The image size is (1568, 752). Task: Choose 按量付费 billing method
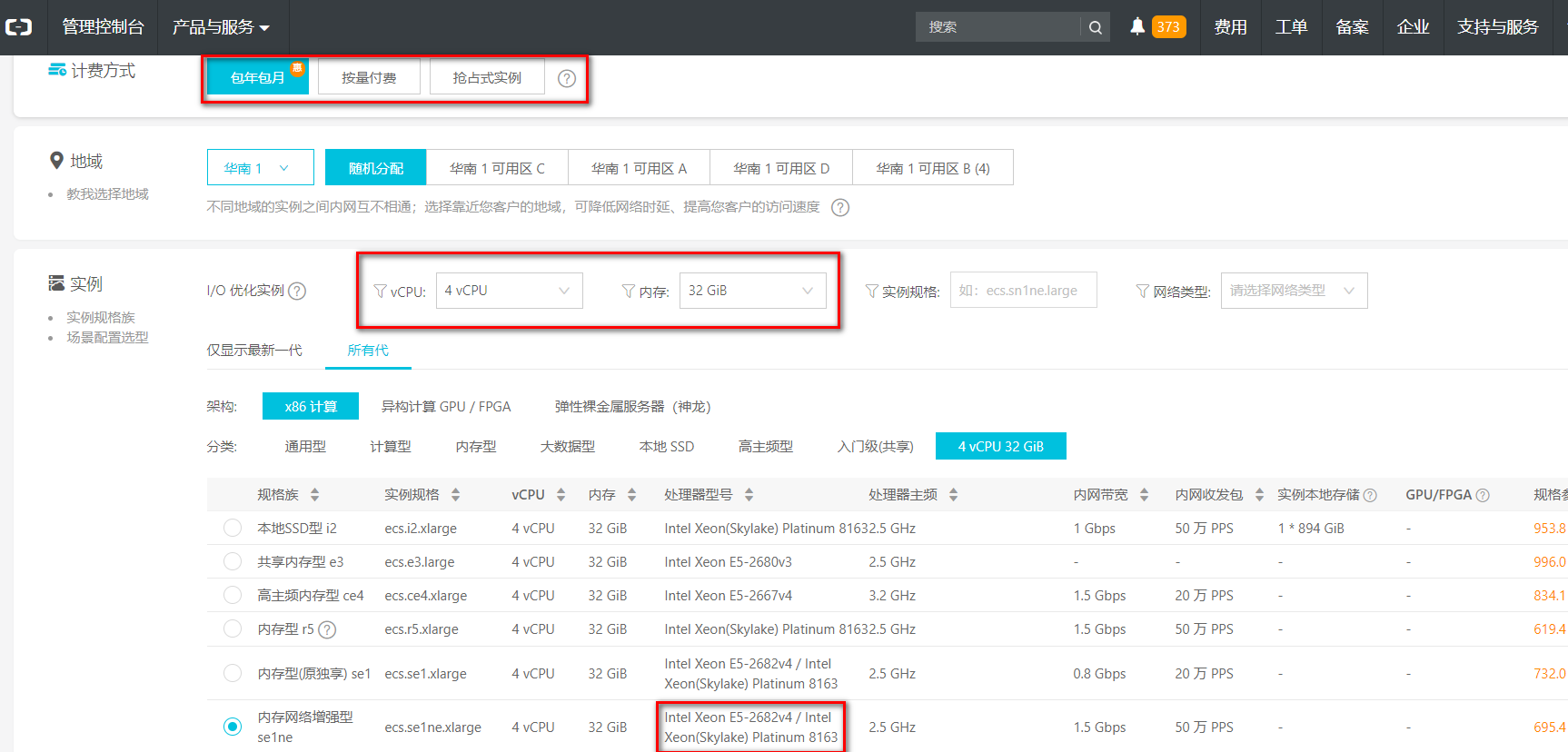pos(369,77)
